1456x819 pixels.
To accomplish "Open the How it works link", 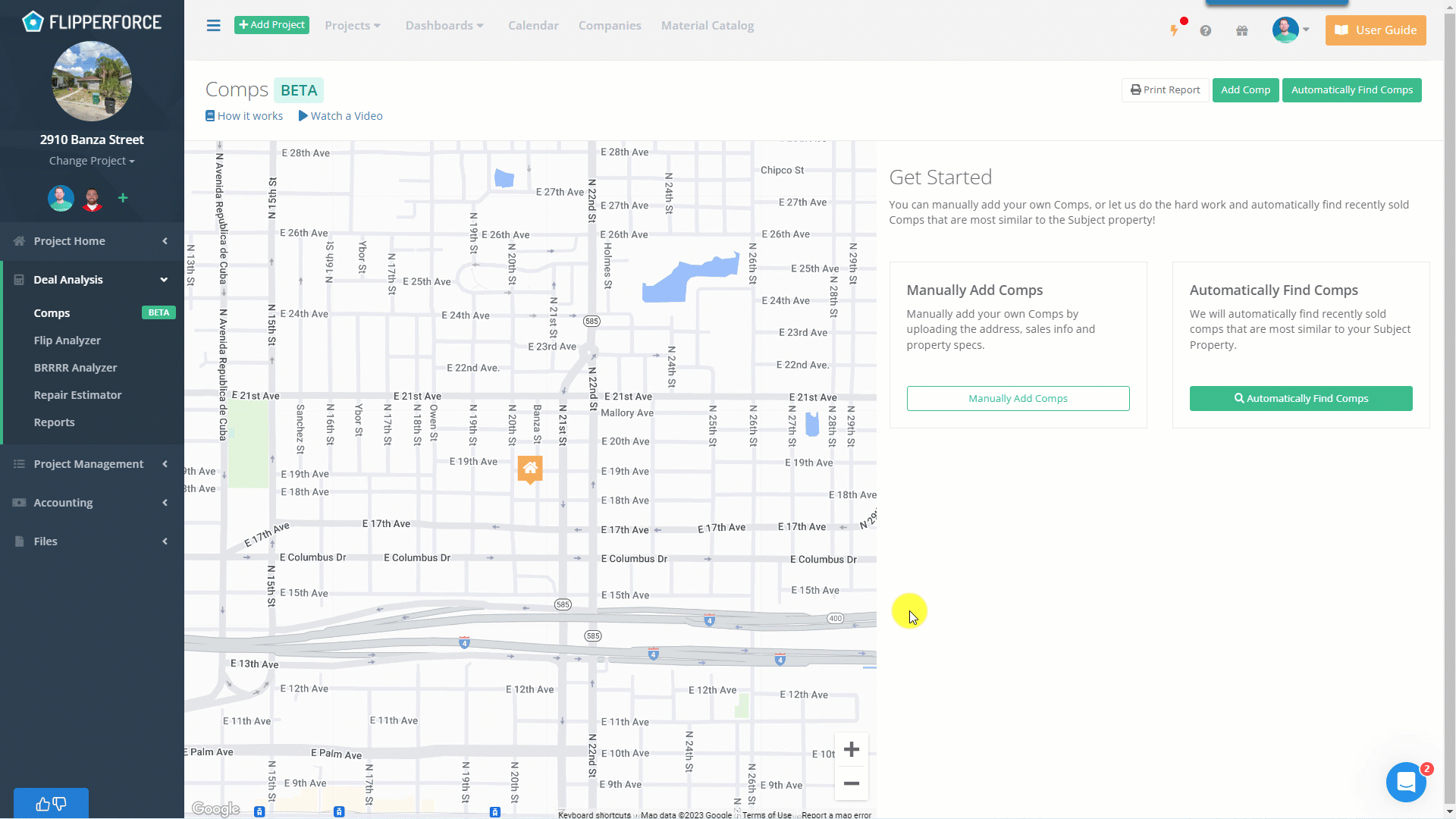I will (x=244, y=116).
